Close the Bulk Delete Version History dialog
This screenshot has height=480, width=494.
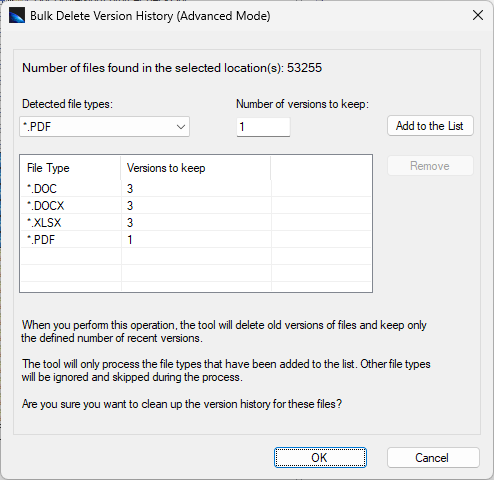478,15
